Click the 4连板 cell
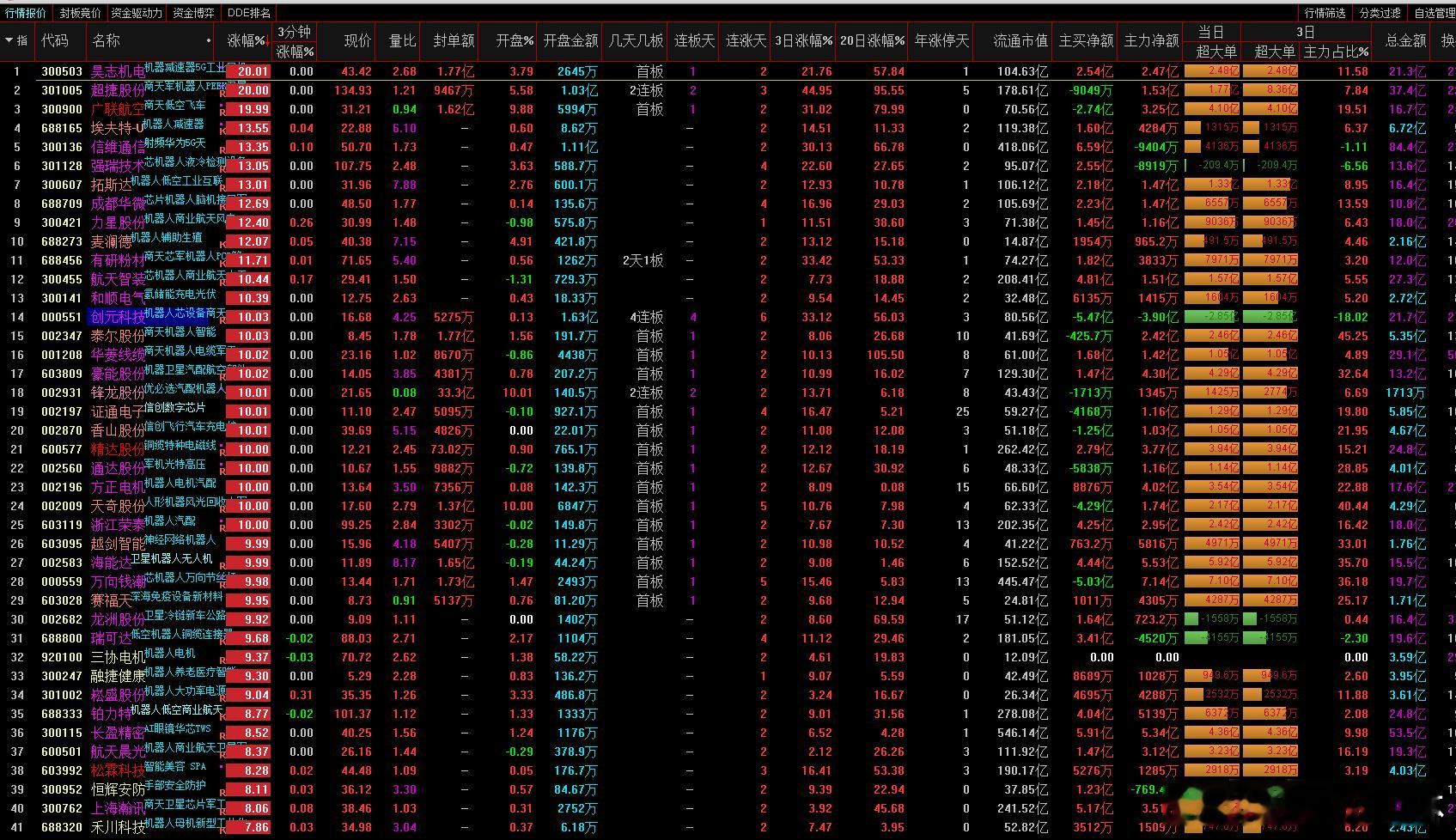 click(x=647, y=317)
